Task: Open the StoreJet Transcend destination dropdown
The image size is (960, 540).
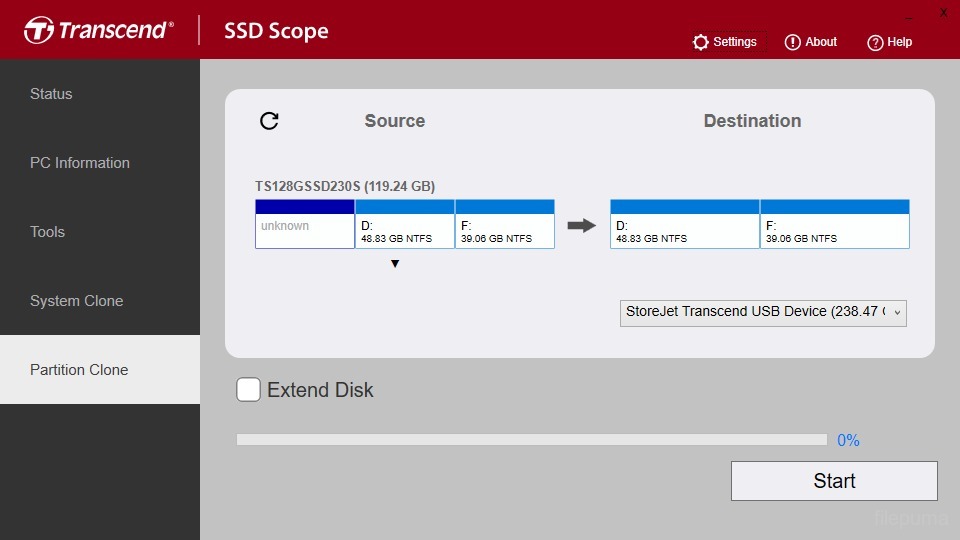Action: pos(763,312)
